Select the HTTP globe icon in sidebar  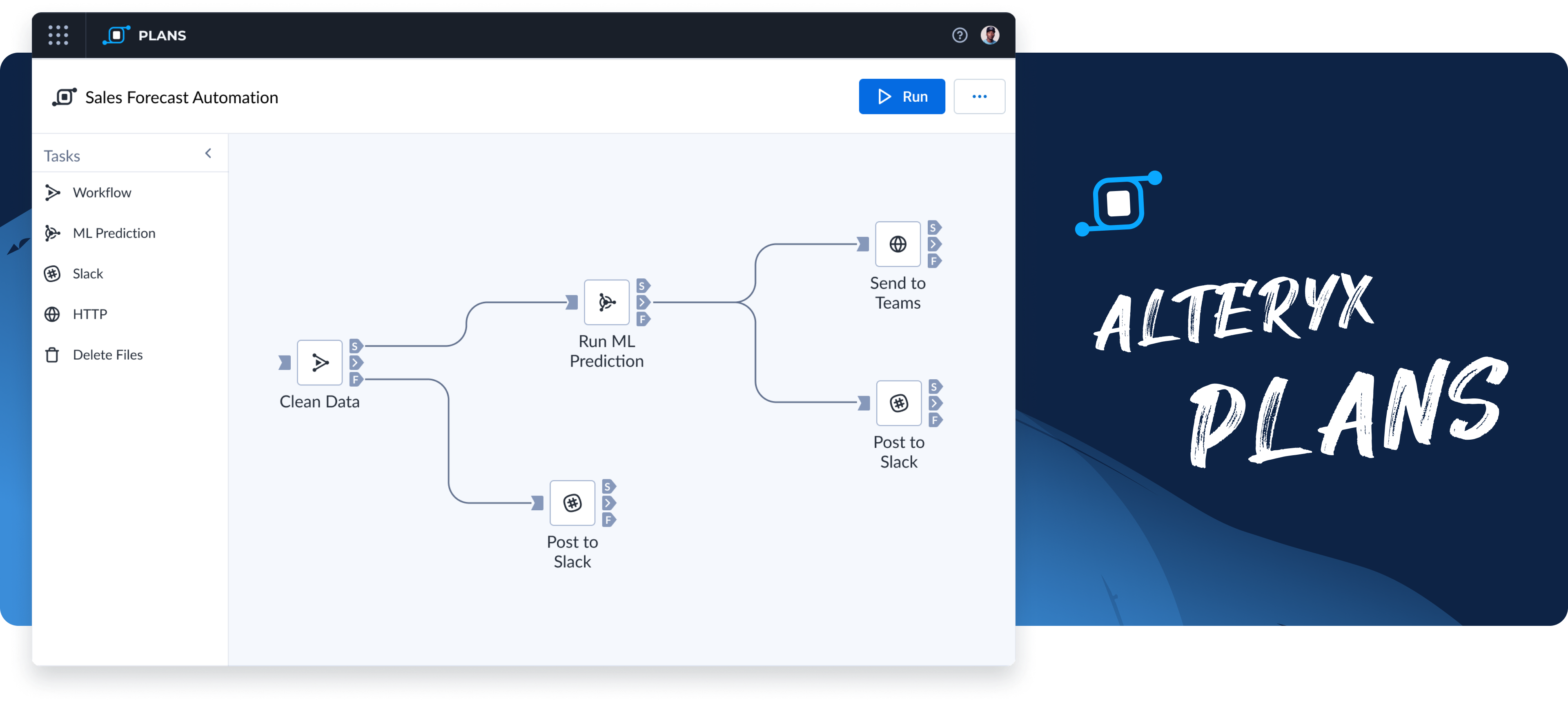click(52, 314)
